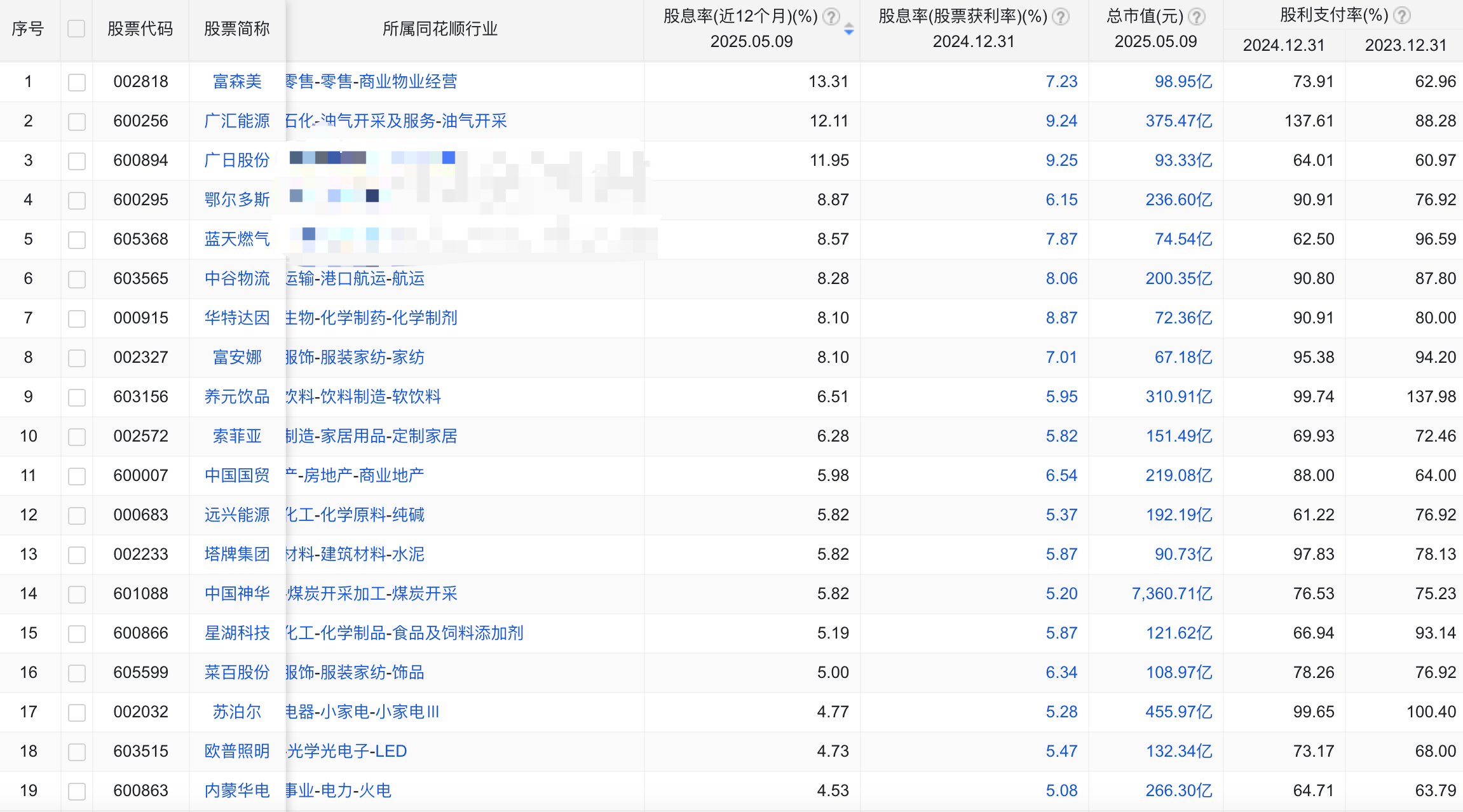Select the 内蒙华电 stock name
1463x812 pixels.
click(237, 790)
